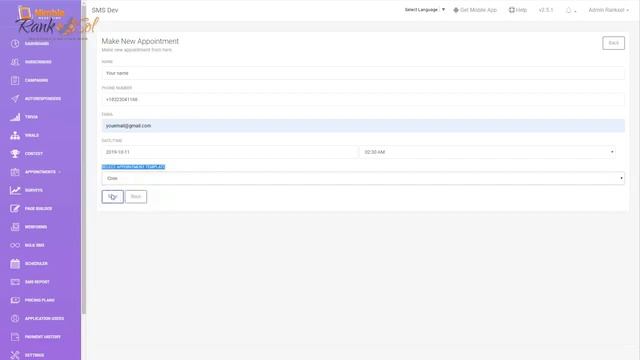
Task: Open the Contest trophy icon
Action: (15, 153)
